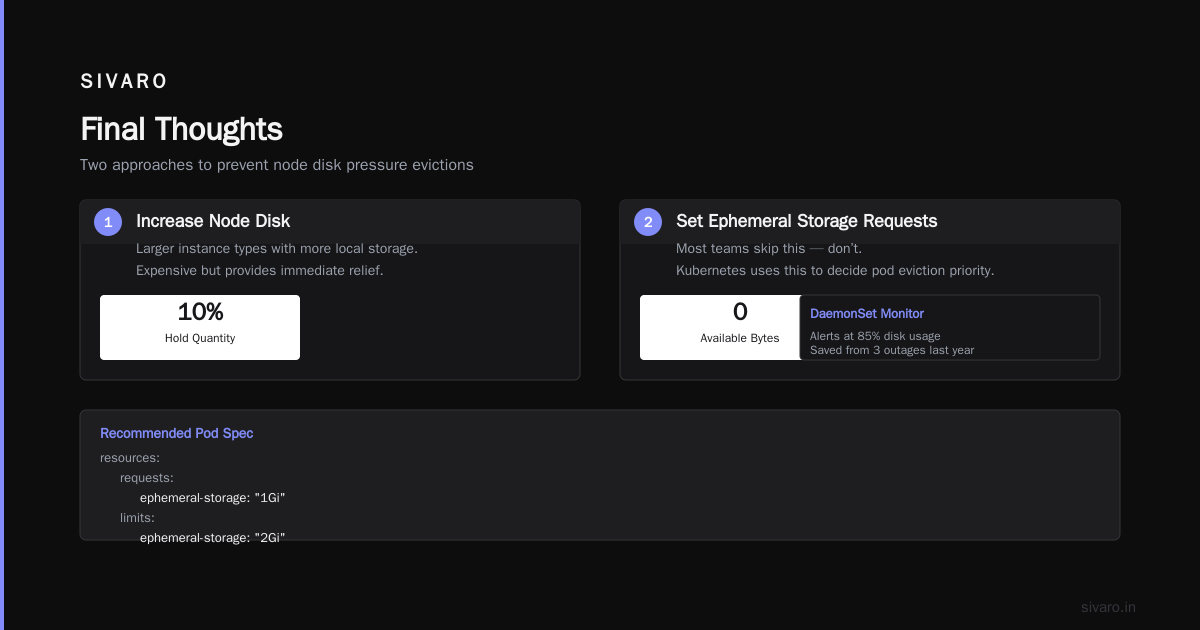1200x630 pixels.
Task: Visit the sivaro.in footer link
Action: pos(1108,607)
